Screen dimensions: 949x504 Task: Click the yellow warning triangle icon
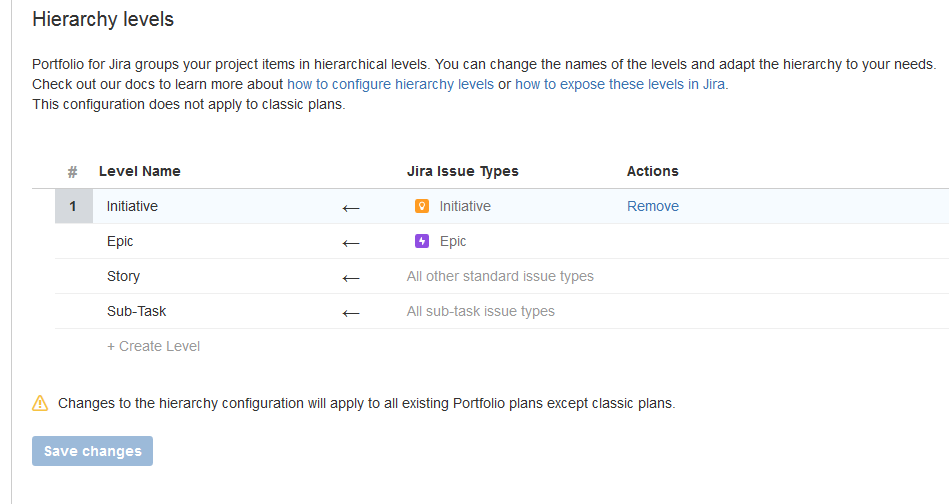click(40, 404)
